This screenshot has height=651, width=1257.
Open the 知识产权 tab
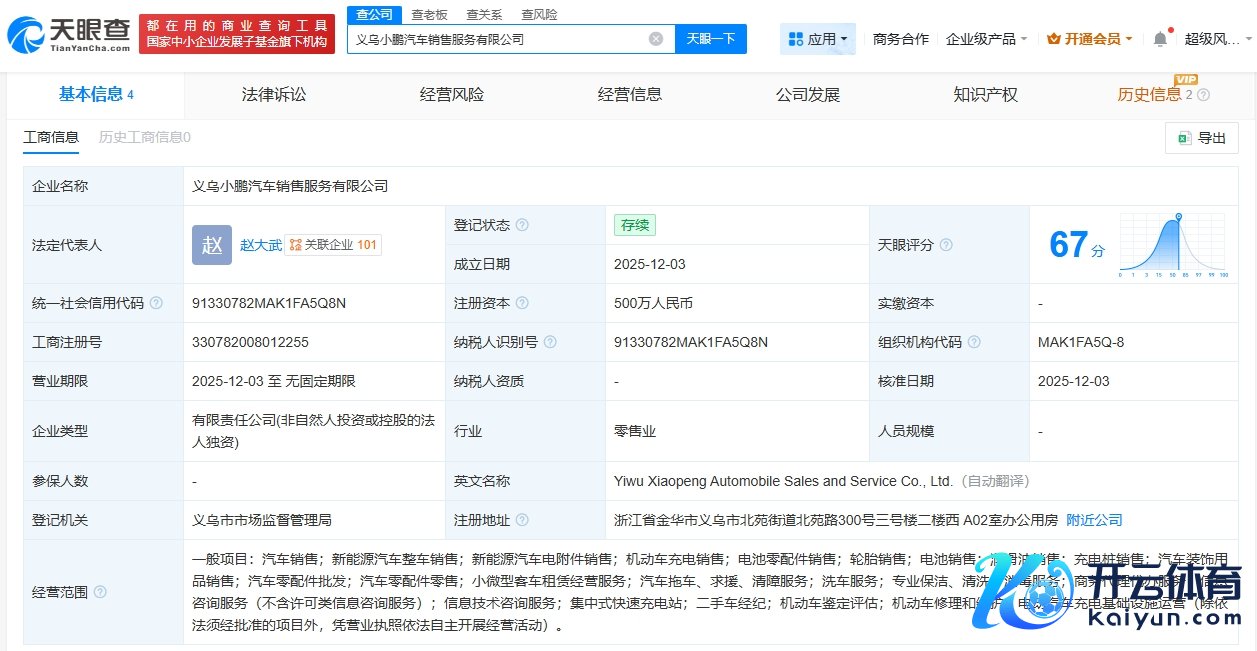click(x=985, y=95)
